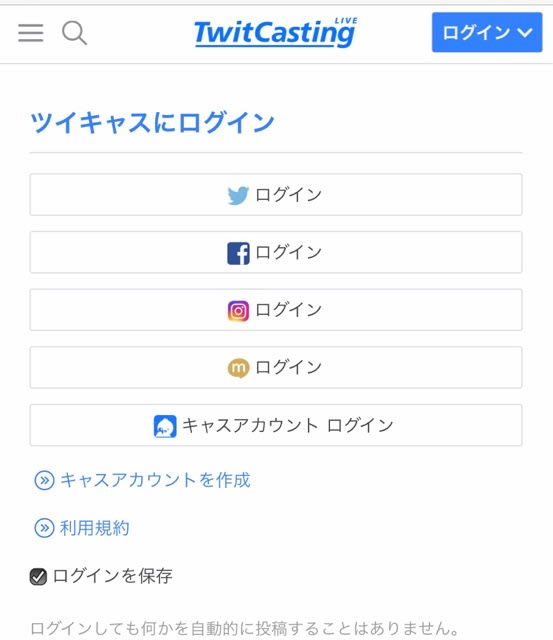The height and width of the screenshot is (640, 553).
Task: Click the Instagram logo icon
Action: pos(238,311)
